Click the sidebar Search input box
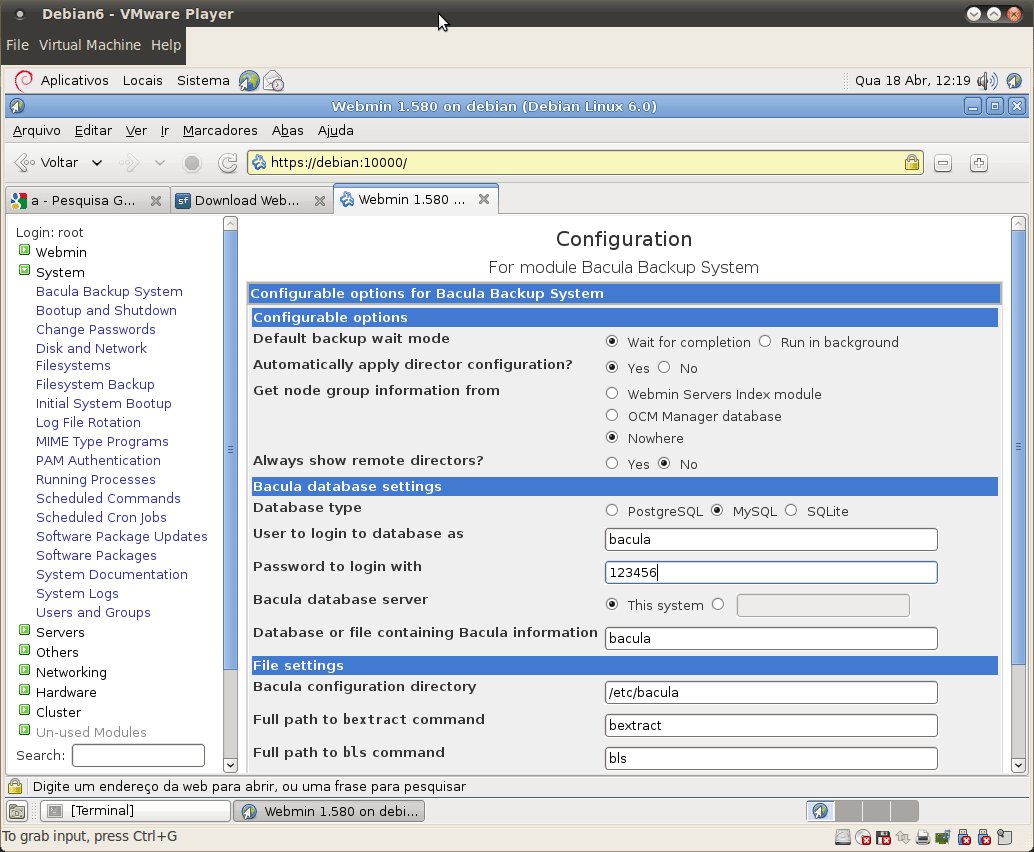Screen dimensions: 1034x852 coord(138,756)
